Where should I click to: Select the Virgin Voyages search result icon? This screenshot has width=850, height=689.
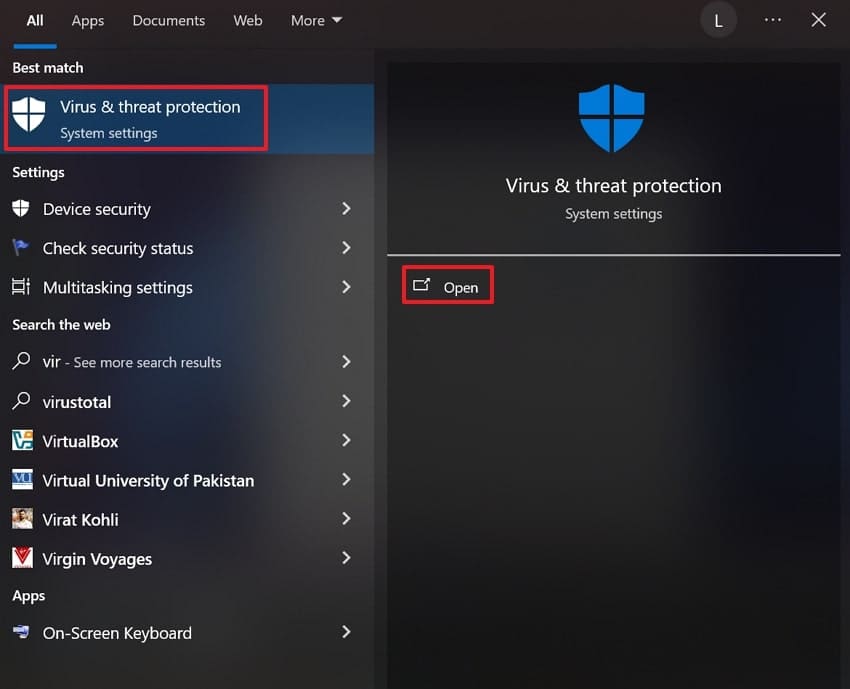pos(22,558)
